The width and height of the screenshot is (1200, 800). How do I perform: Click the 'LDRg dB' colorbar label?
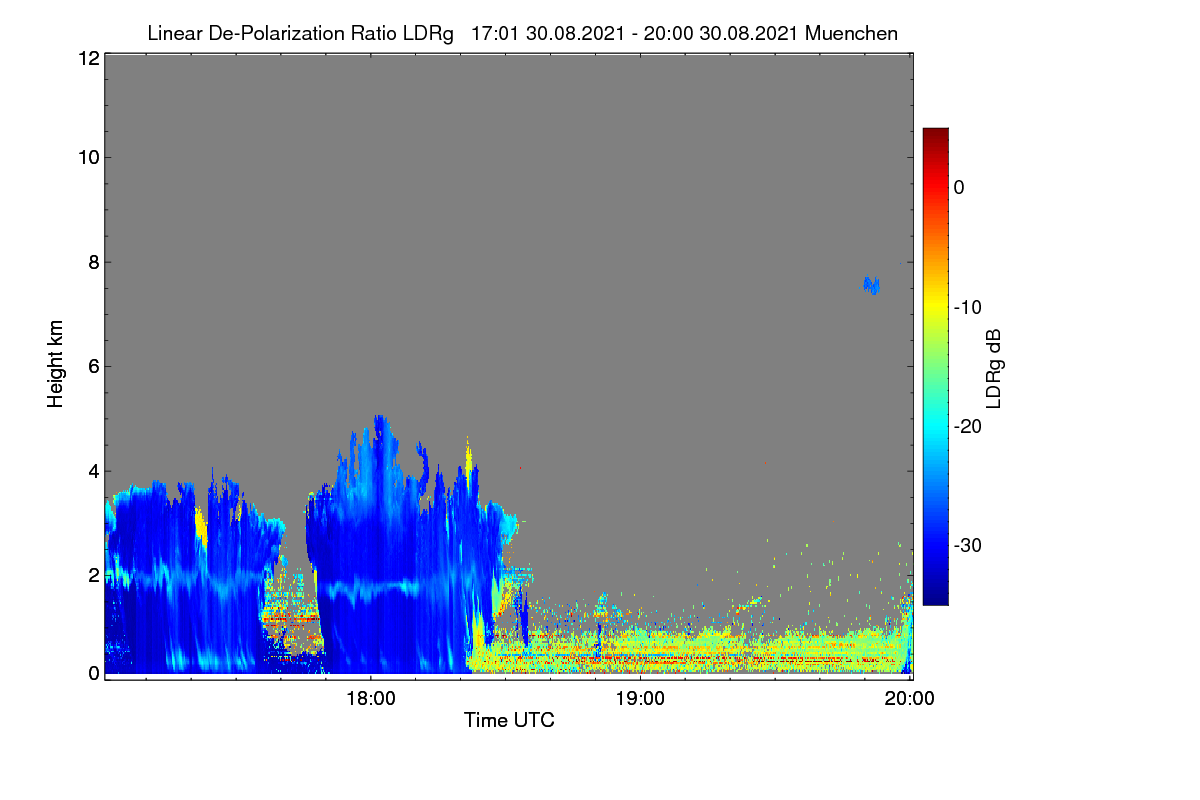click(994, 367)
